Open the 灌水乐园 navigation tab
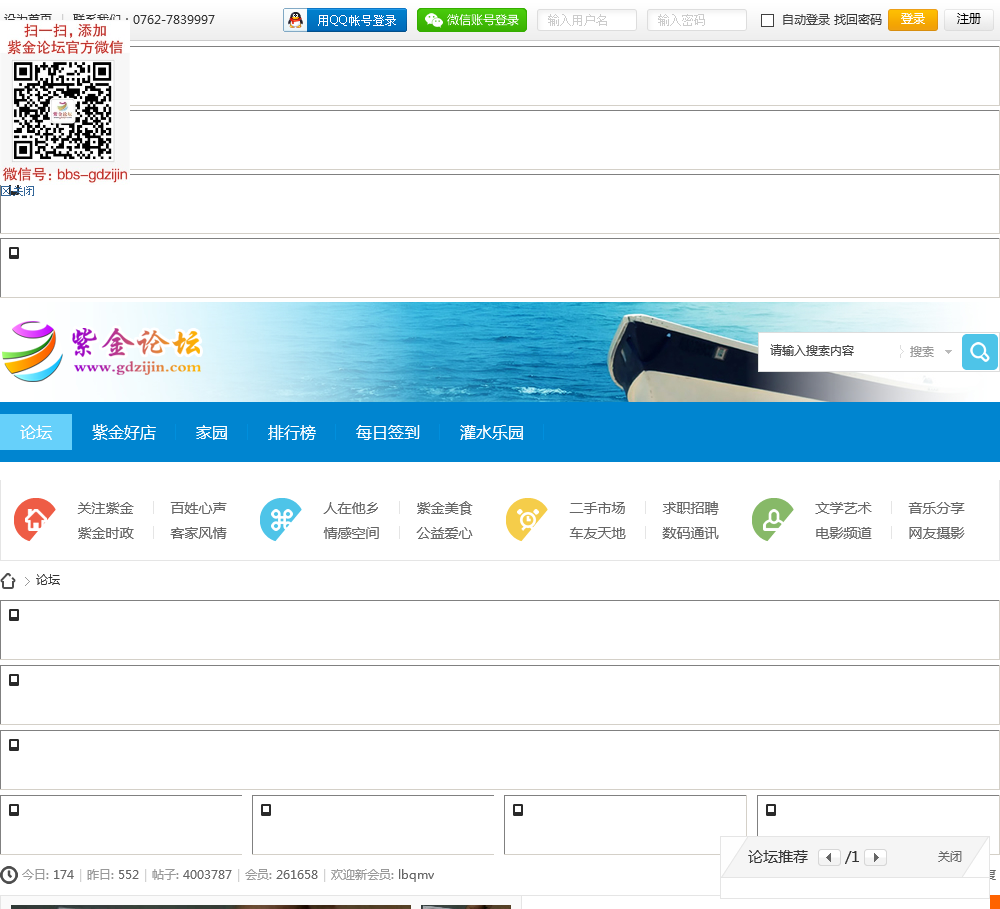1000x909 pixels. (491, 432)
